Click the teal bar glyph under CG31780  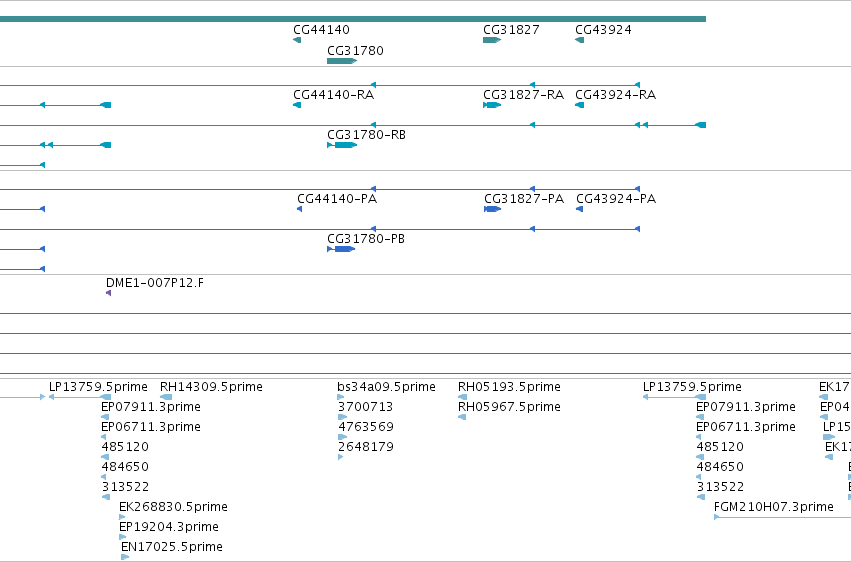tap(342, 61)
